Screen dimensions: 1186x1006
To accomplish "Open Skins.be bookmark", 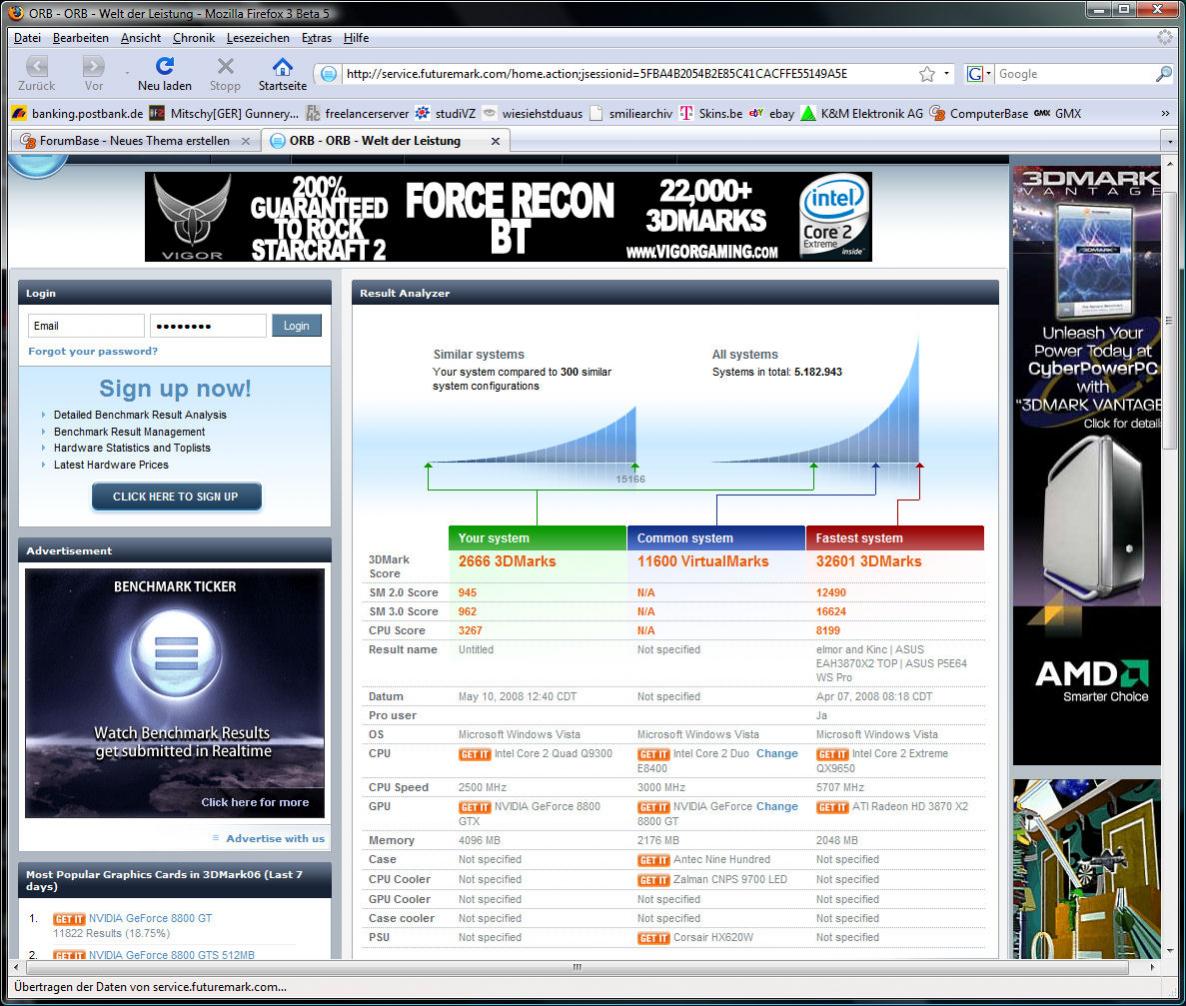I will [711, 113].
